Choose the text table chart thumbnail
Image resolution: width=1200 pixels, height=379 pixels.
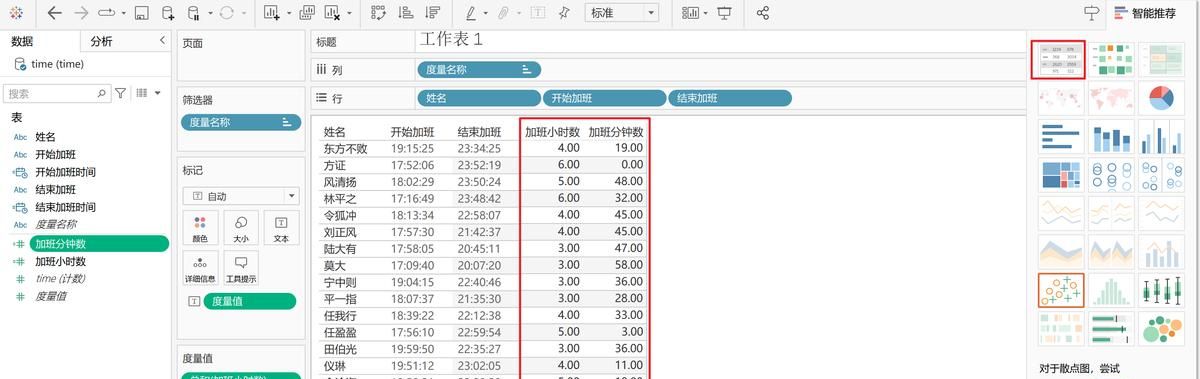1061,61
